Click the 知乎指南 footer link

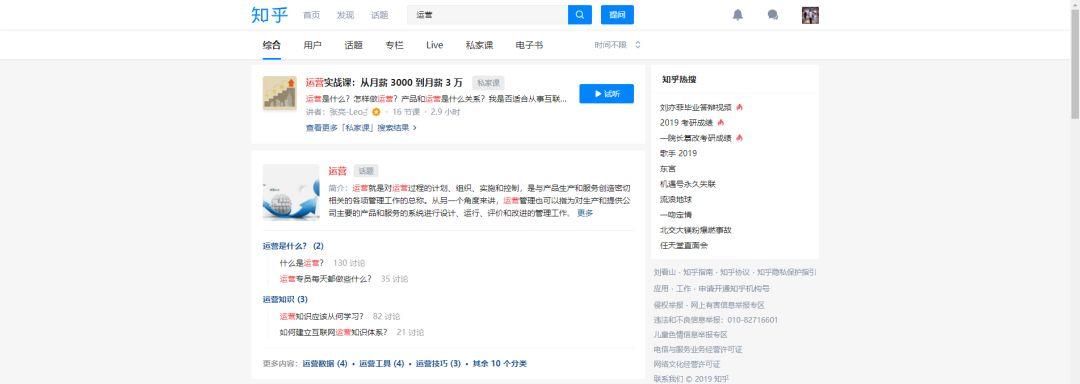[x=698, y=272]
